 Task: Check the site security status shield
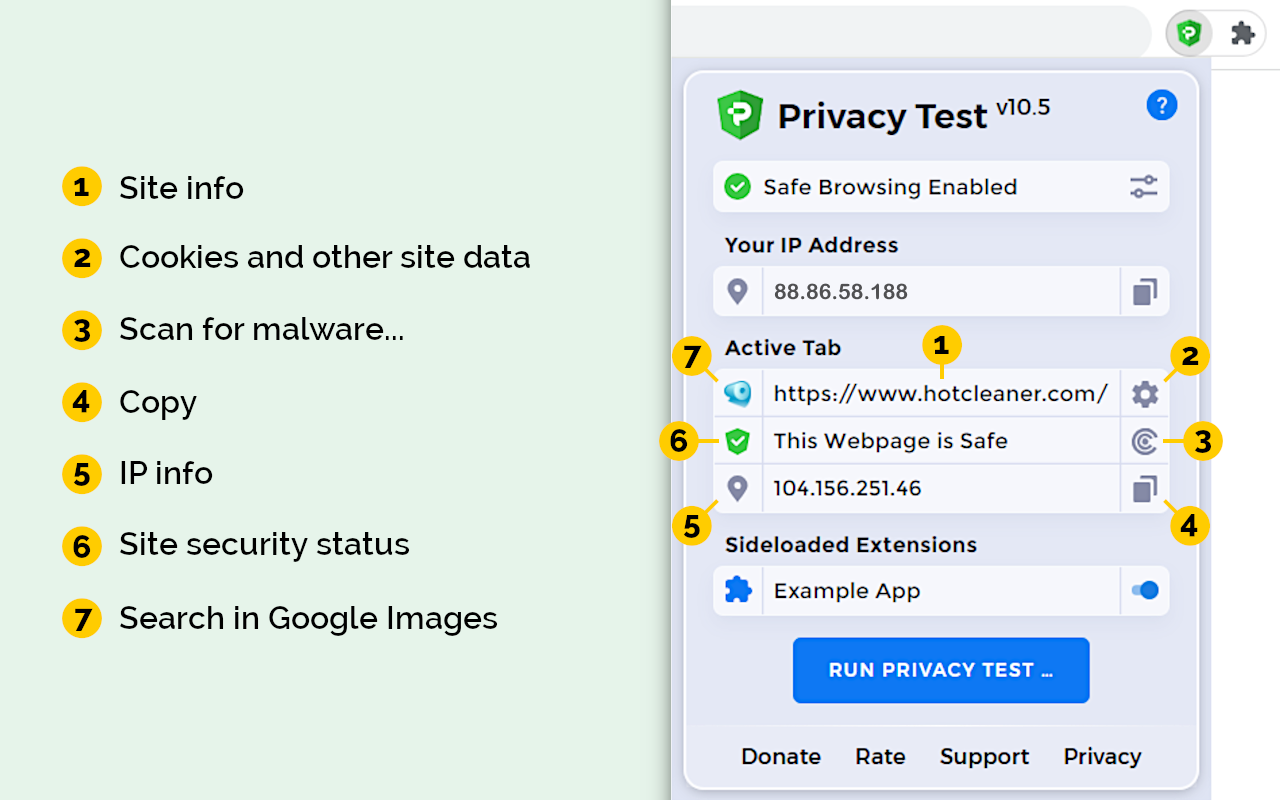pyautogui.click(x=737, y=441)
